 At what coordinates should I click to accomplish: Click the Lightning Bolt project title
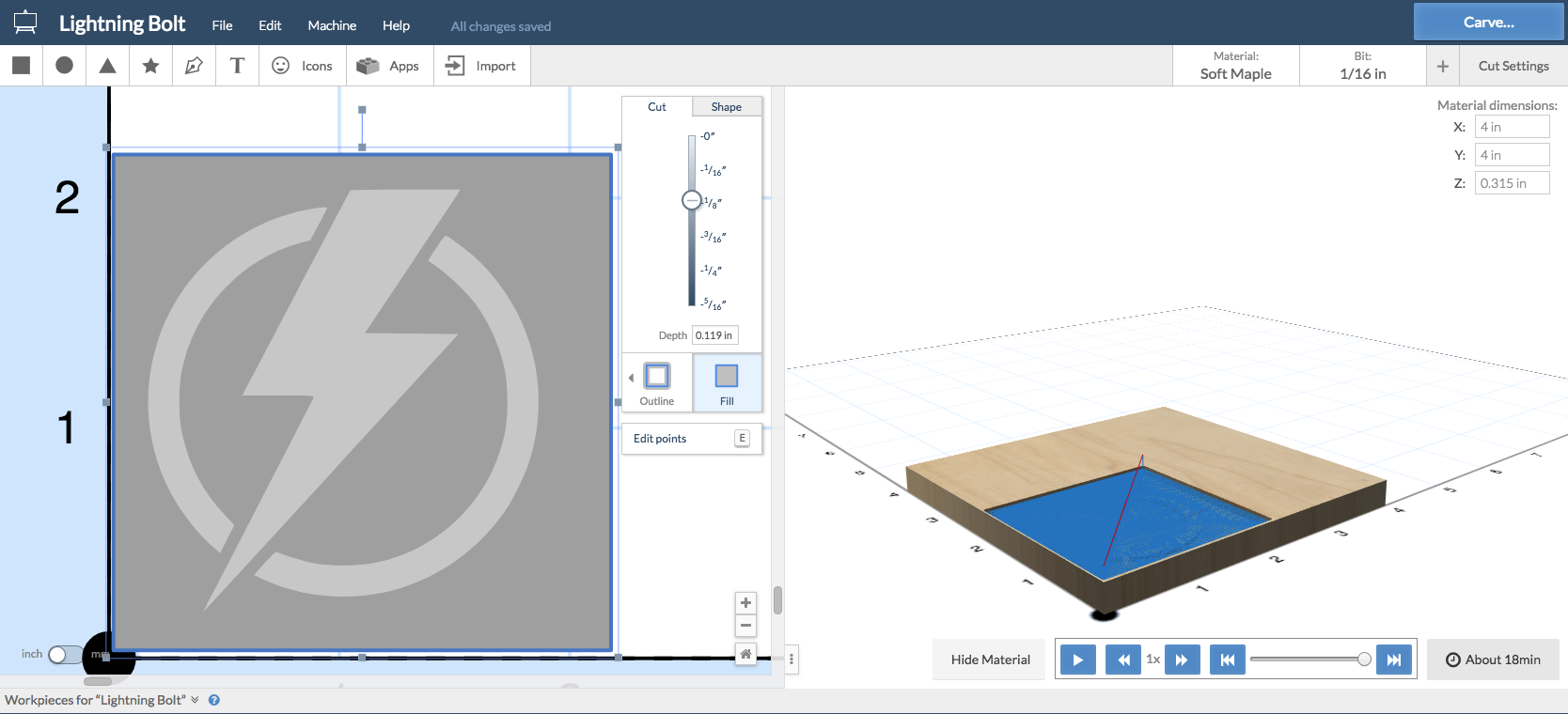tap(122, 23)
